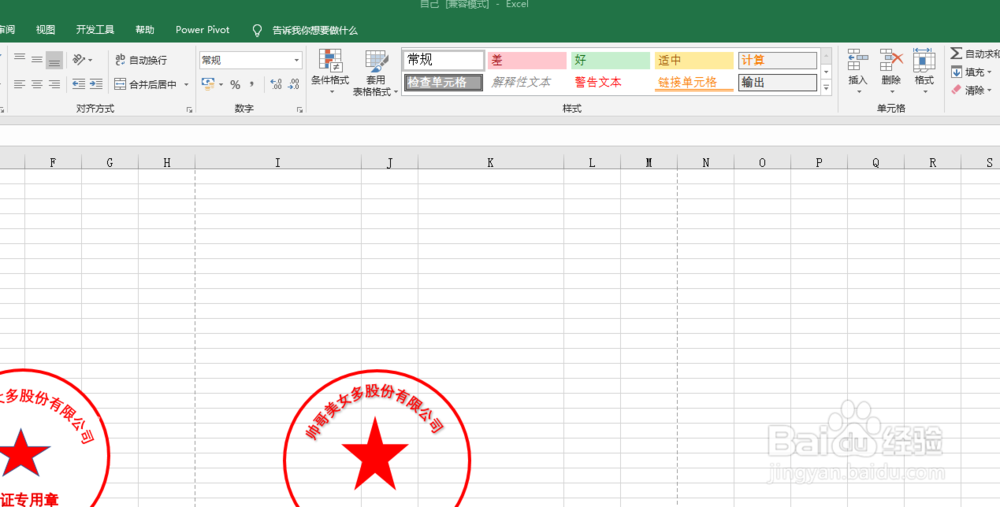This screenshot has height=507, width=1000.
Task: Open the 数字 dialog launcher
Action: (x=300, y=110)
